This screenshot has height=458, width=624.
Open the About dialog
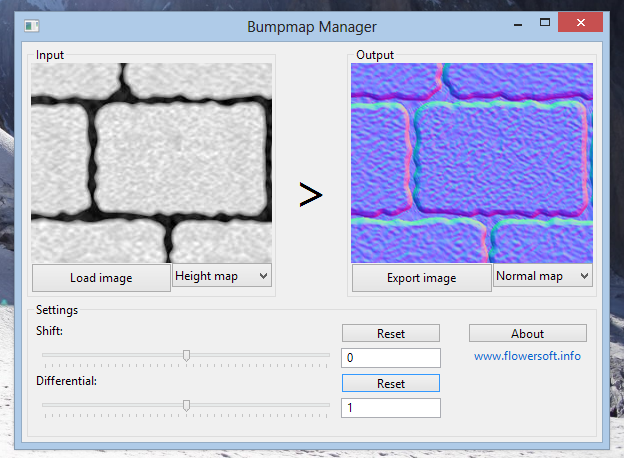click(x=528, y=333)
